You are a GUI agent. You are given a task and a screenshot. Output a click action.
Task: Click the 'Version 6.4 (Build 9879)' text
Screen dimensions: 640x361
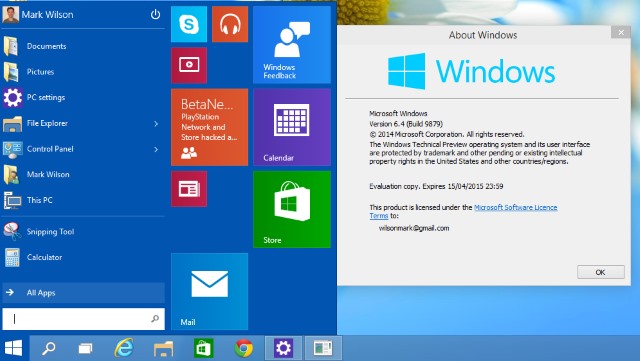406,124
